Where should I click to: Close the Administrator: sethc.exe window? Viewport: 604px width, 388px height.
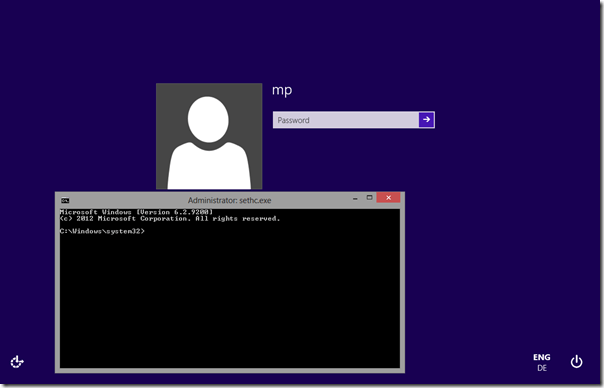coord(388,198)
